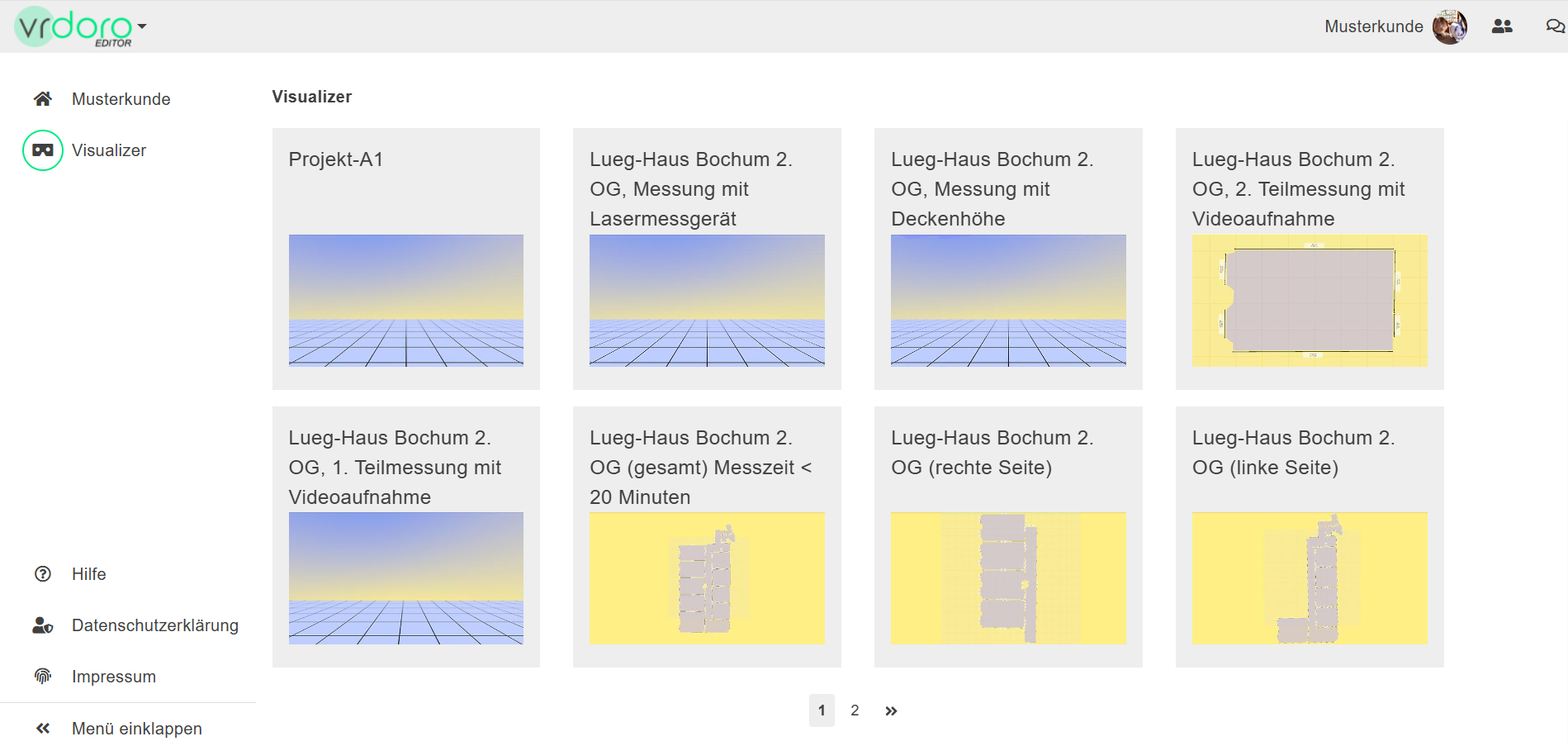Open the users group icon
The image size is (1568, 746).
coord(1502,26)
